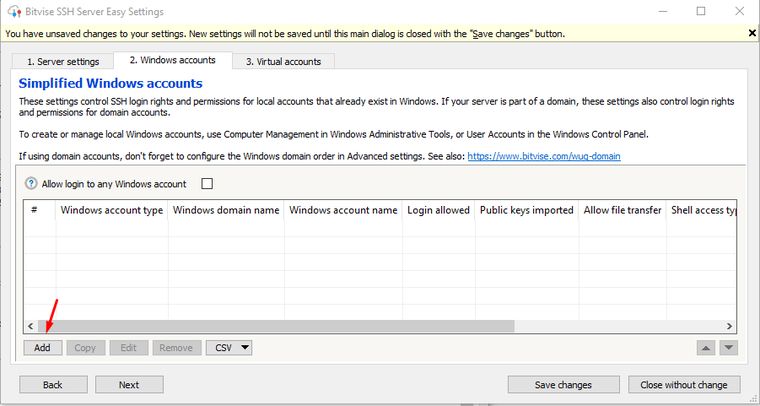Click the help icon beside Allow login
This screenshot has width=760, height=406.
point(31,184)
